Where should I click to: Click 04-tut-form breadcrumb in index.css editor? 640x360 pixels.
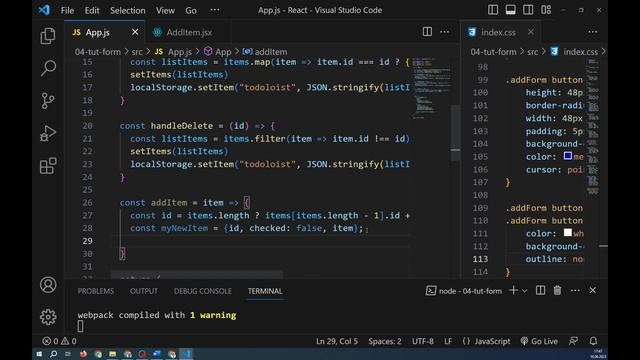coord(493,52)
